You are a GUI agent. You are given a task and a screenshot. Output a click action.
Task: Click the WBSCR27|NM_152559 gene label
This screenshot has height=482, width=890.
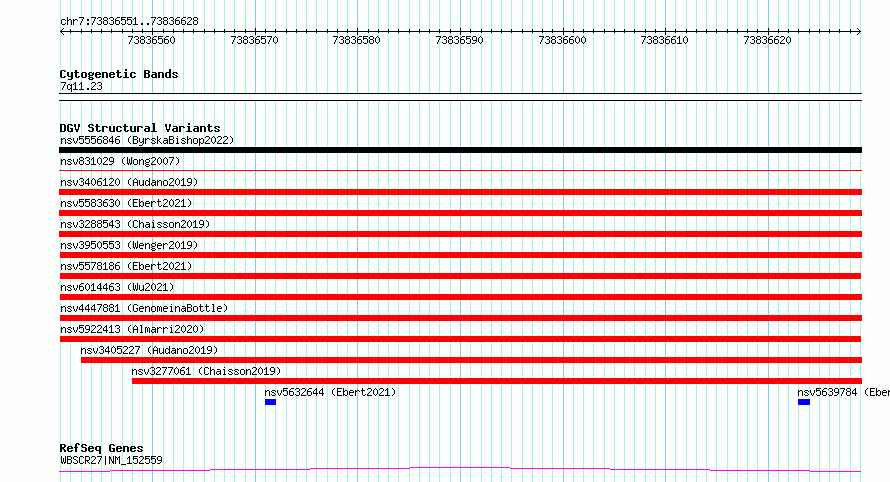[x=111, y=460]
